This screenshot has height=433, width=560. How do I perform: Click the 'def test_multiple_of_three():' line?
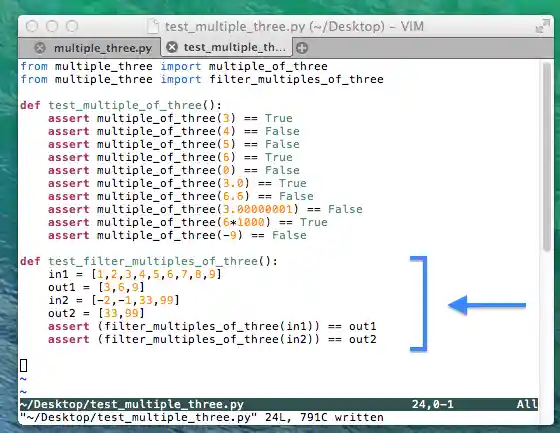point(121,105)
